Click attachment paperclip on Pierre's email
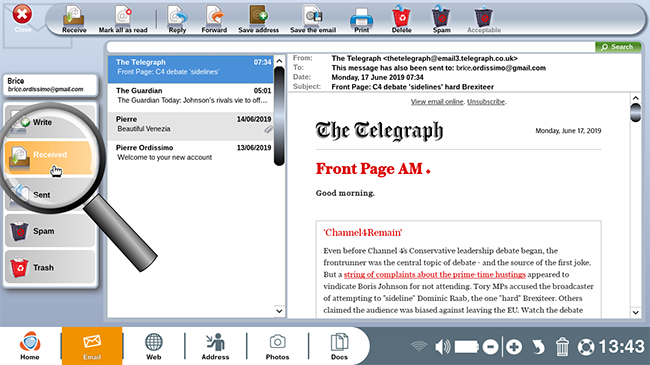Image resolution: width=650 pixels, height=365 pixels. tap(268, 130)
